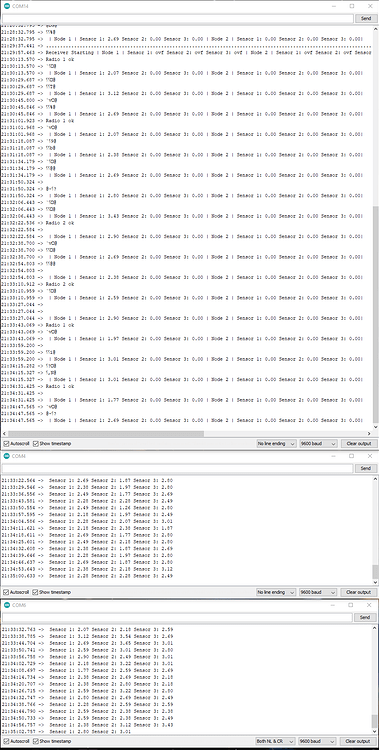Click the Arduino icon in COM14 title bar
379x750 pixels.
(x=7, y=6)
